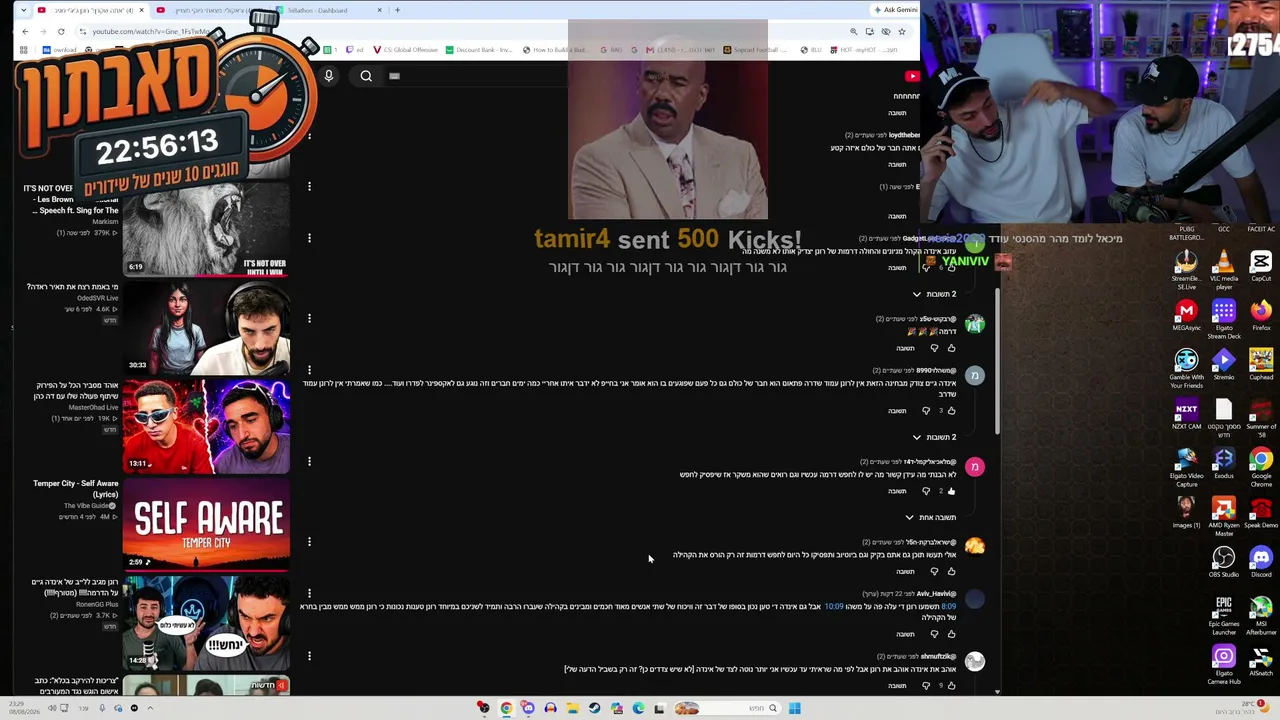Expand "2 תשובות" replies under the 3-likes comment
This screenshot has width=1280, height=720.
point(934,437)
